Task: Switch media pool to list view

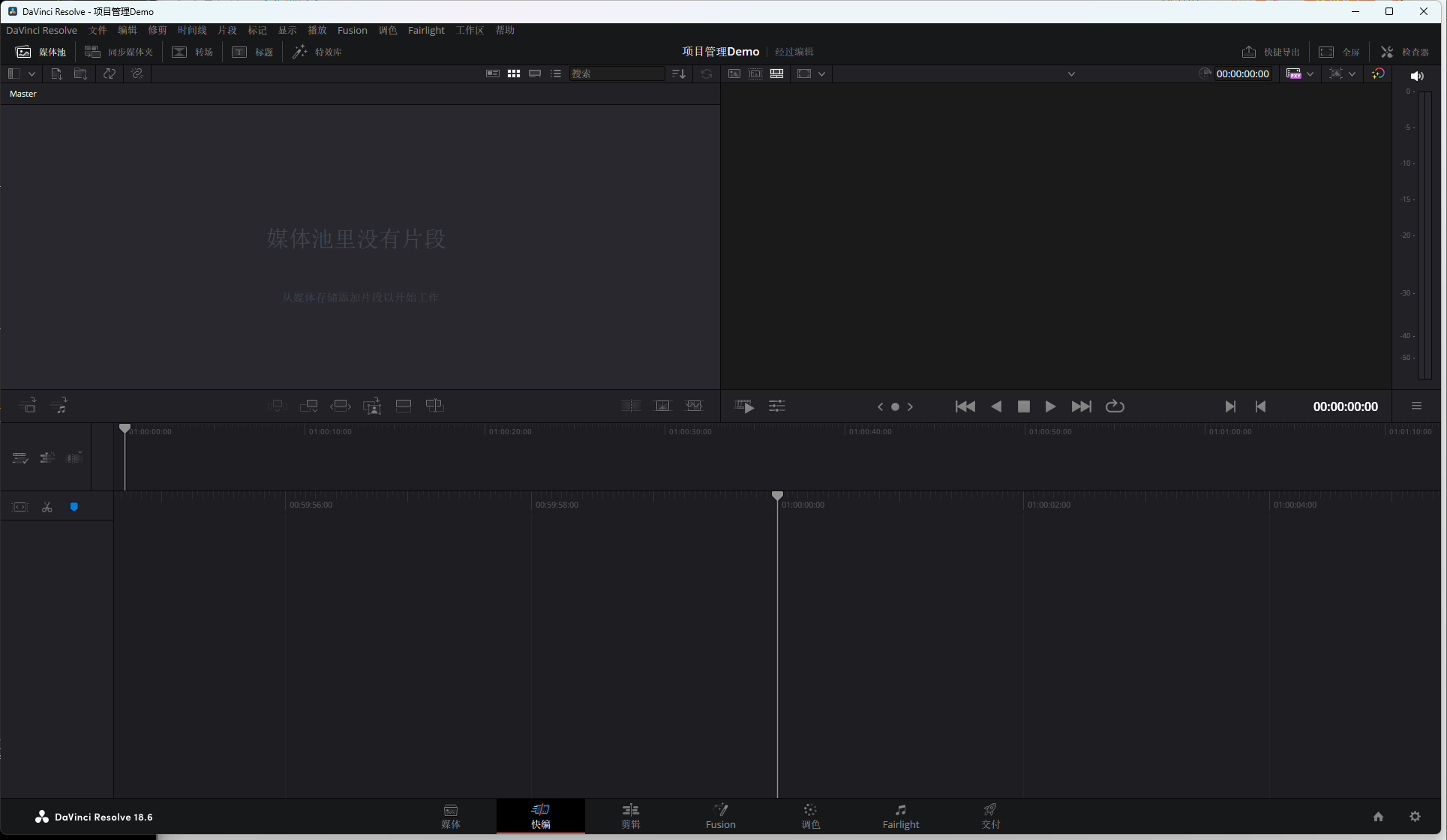Action: (556, 73)
